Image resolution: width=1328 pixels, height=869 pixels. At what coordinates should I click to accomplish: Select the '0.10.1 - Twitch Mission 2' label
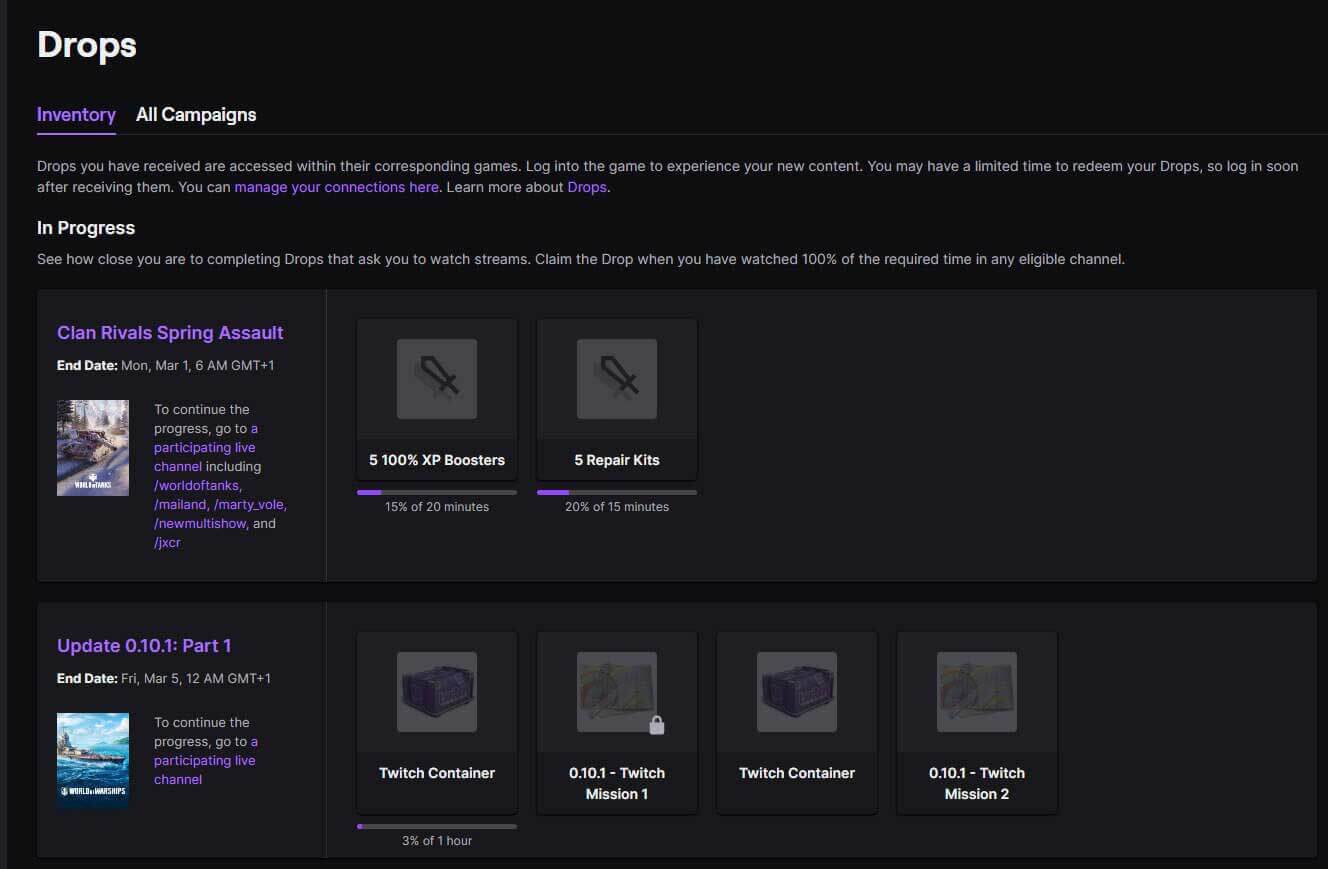click(977, 783)
